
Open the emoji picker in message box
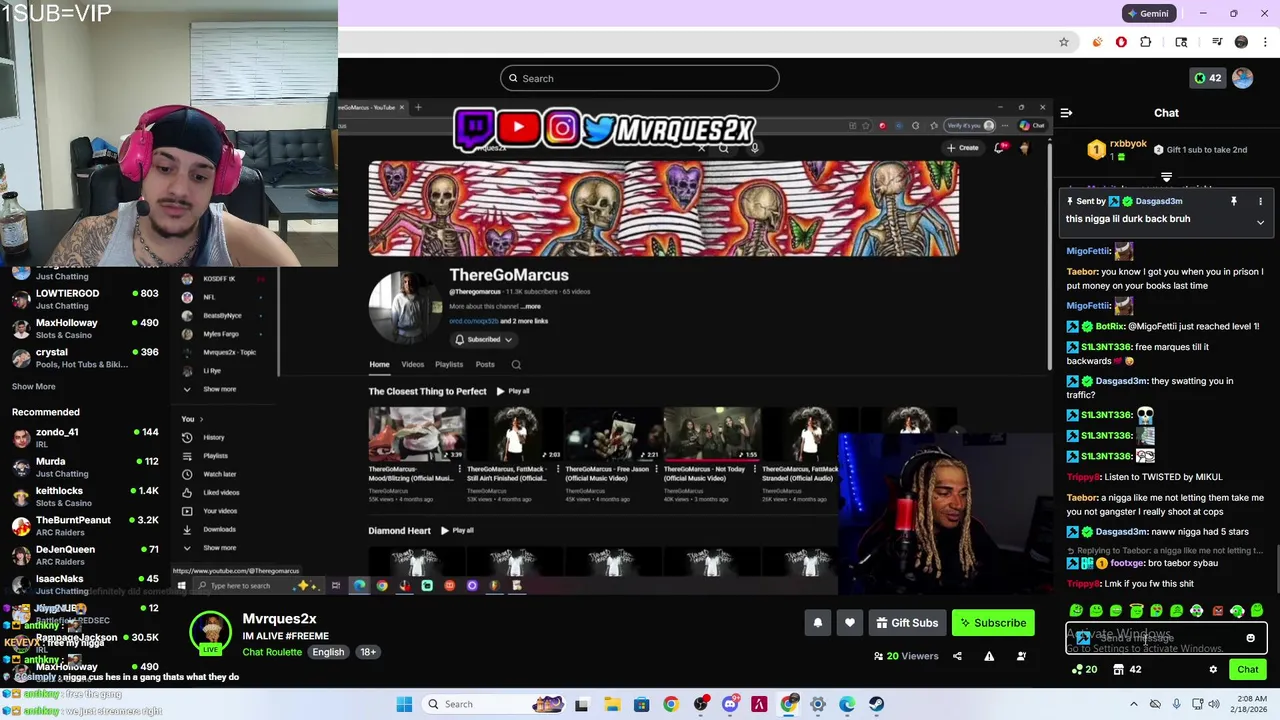(x=1250, y=638)
